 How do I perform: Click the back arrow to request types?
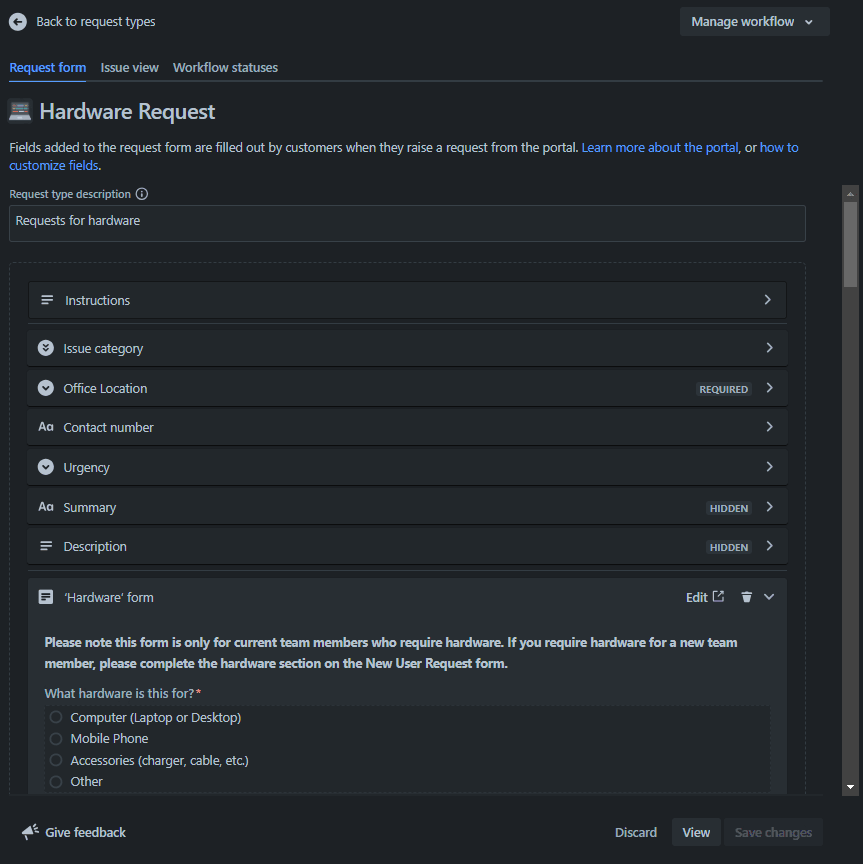click(18, 21)
